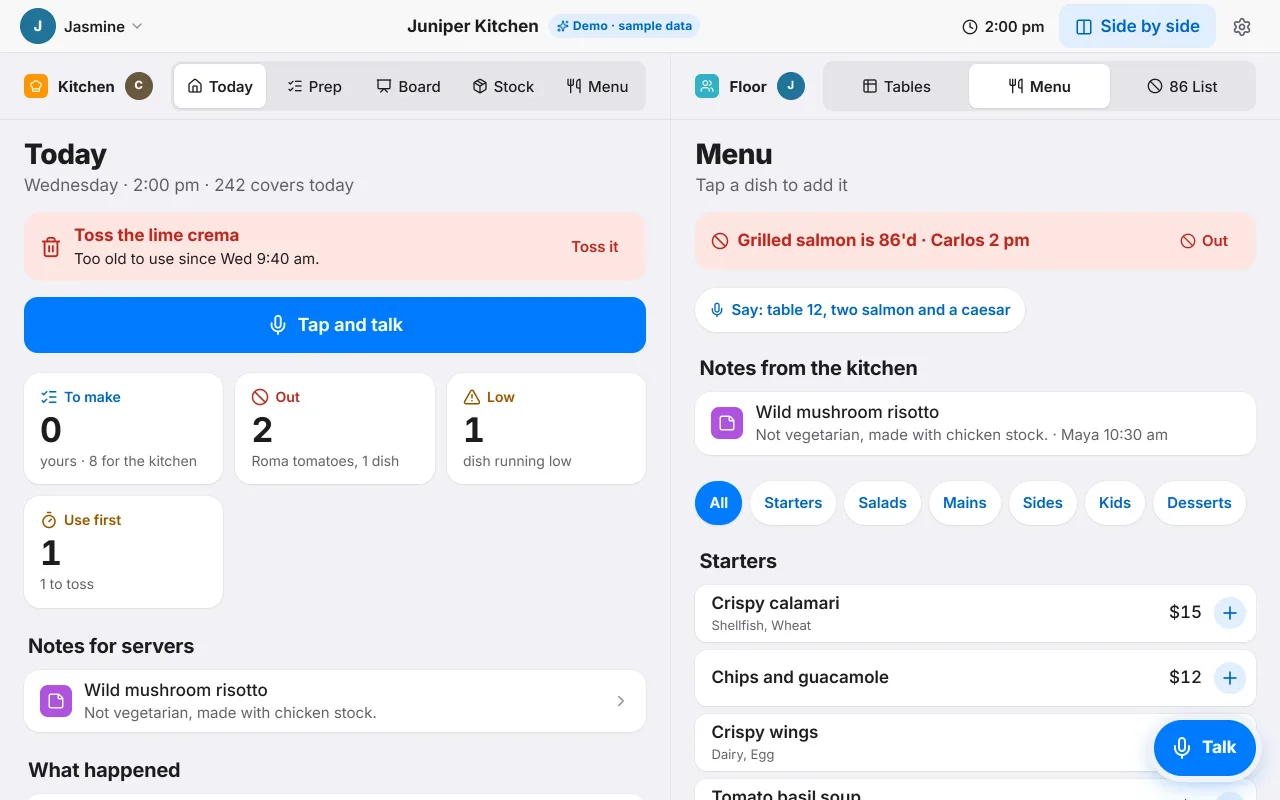This screenshot has height=800, width=1280.
Task: Click the orange Kitchen chef hat icon
Action: (36, 86)
